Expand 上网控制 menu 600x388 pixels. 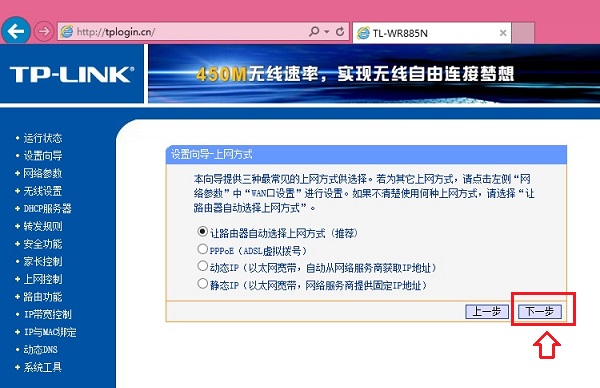(x=42, y=279)
